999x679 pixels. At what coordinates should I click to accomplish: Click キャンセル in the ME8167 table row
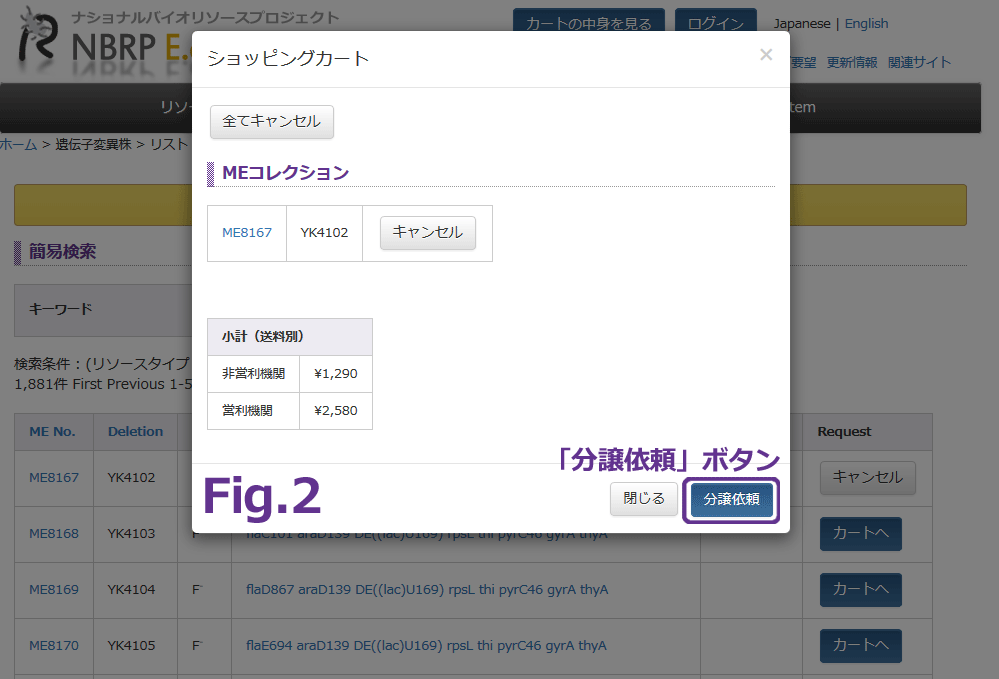click(x=867, y=477)
